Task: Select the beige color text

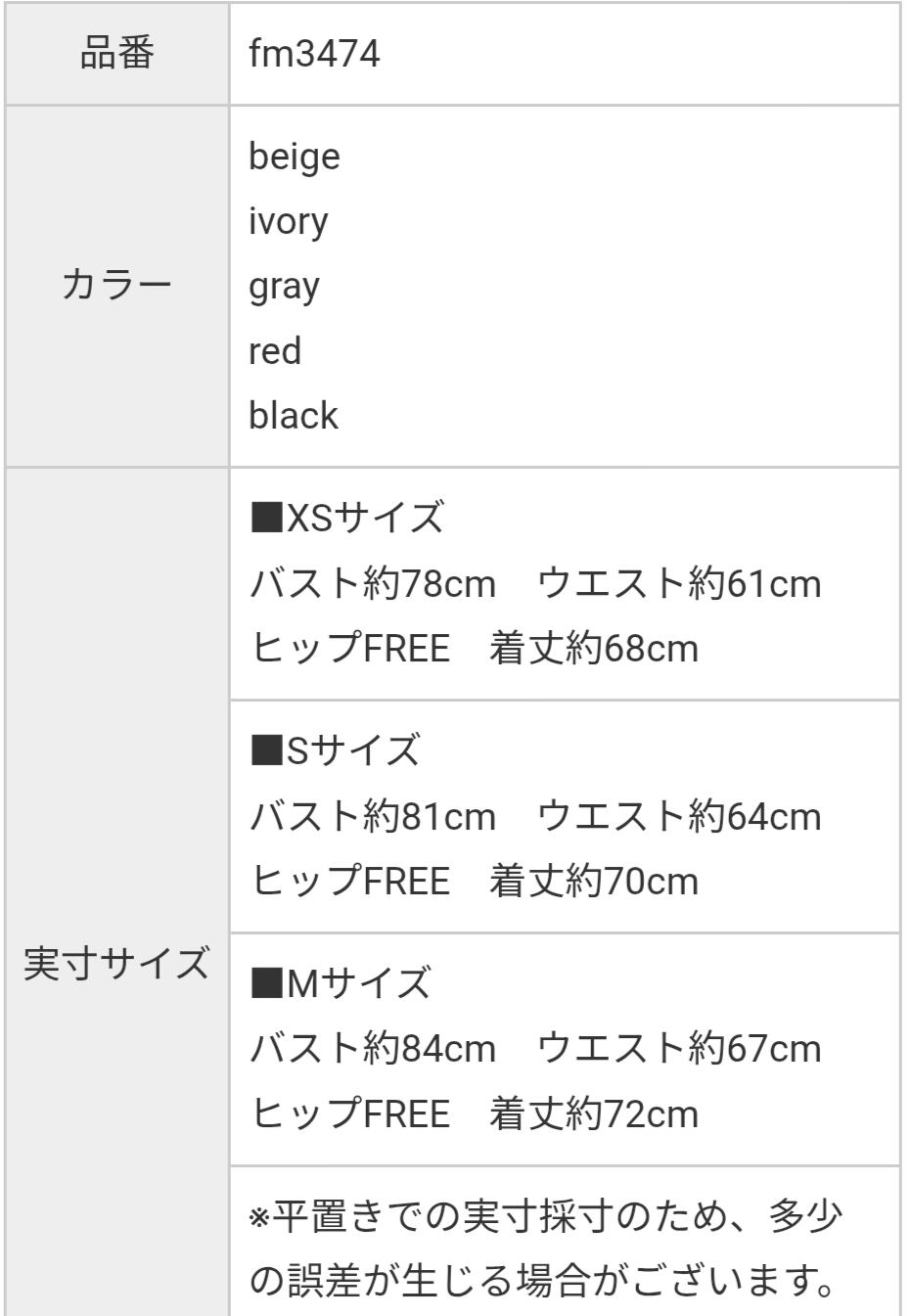Action: (295, 157)
